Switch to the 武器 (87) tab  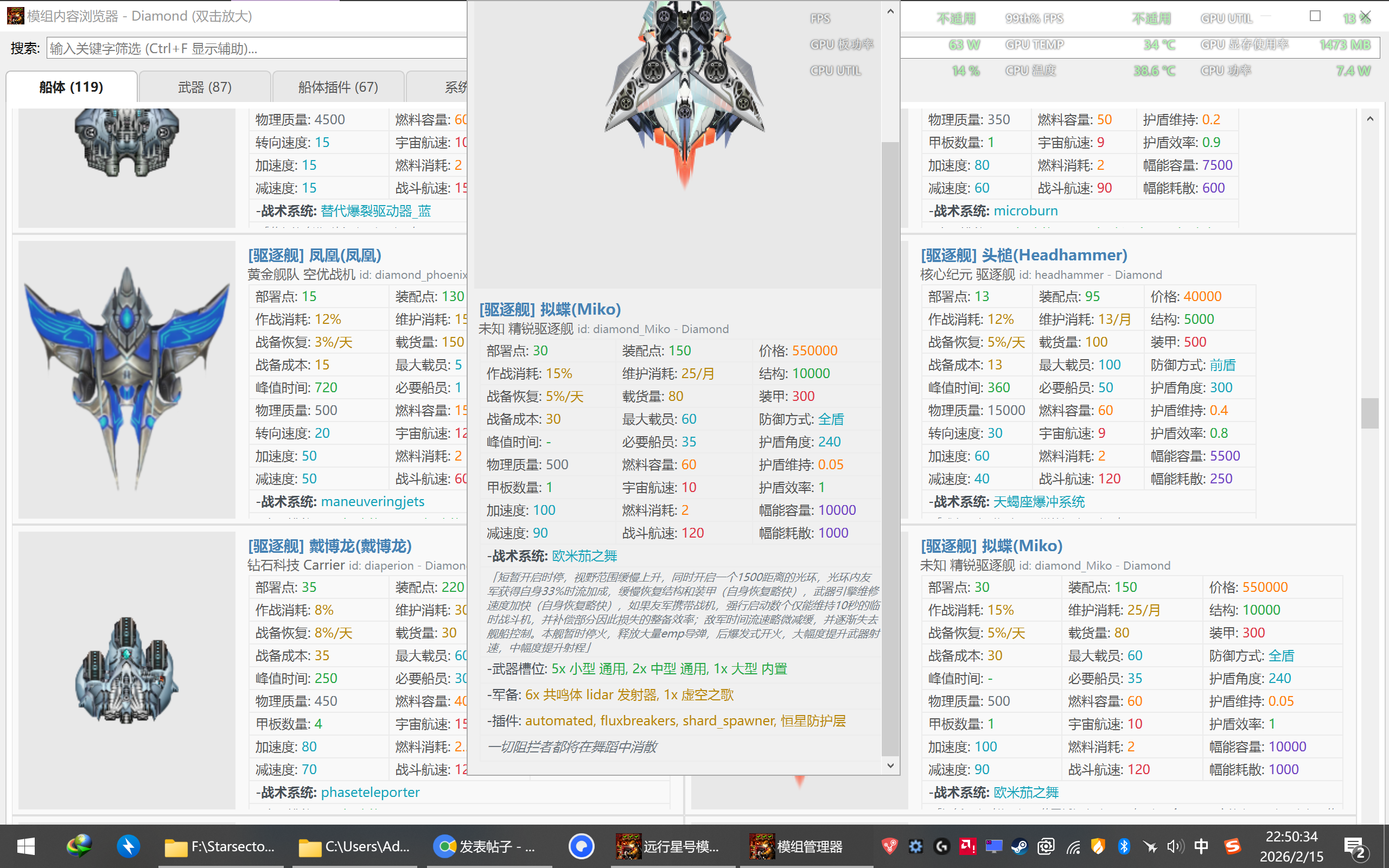tap(204, 87)
